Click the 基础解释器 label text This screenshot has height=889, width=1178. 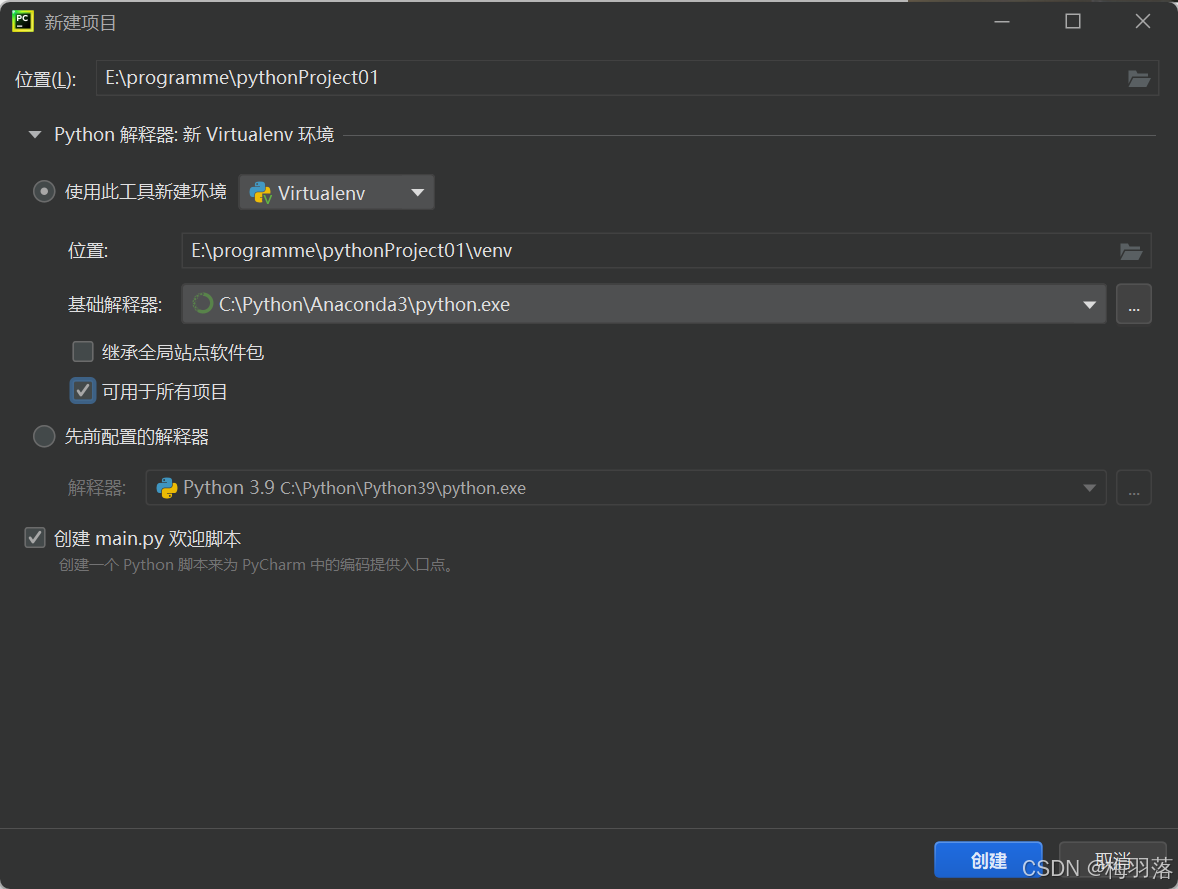[x=115, y=304]
